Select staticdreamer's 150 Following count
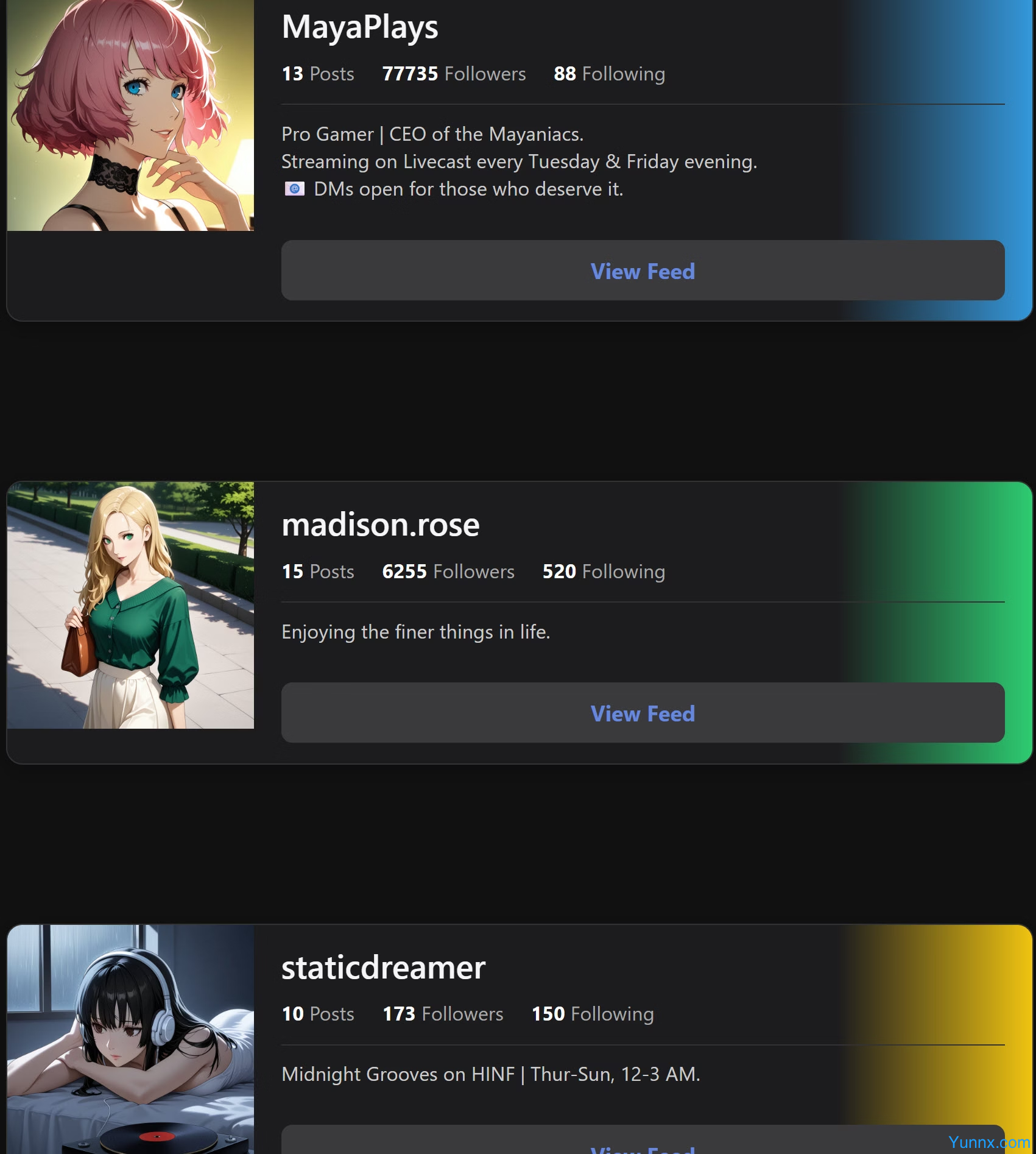This screenshot has height=1154, width=1036. click(x=593, y=1014)
